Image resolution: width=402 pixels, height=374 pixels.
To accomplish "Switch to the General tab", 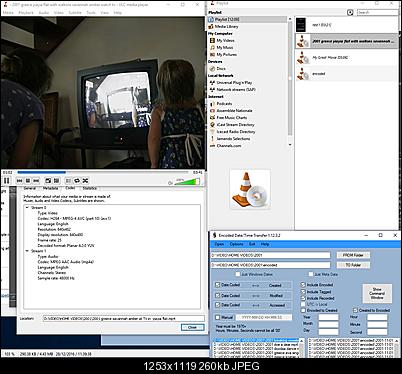I will click(30, 189).
